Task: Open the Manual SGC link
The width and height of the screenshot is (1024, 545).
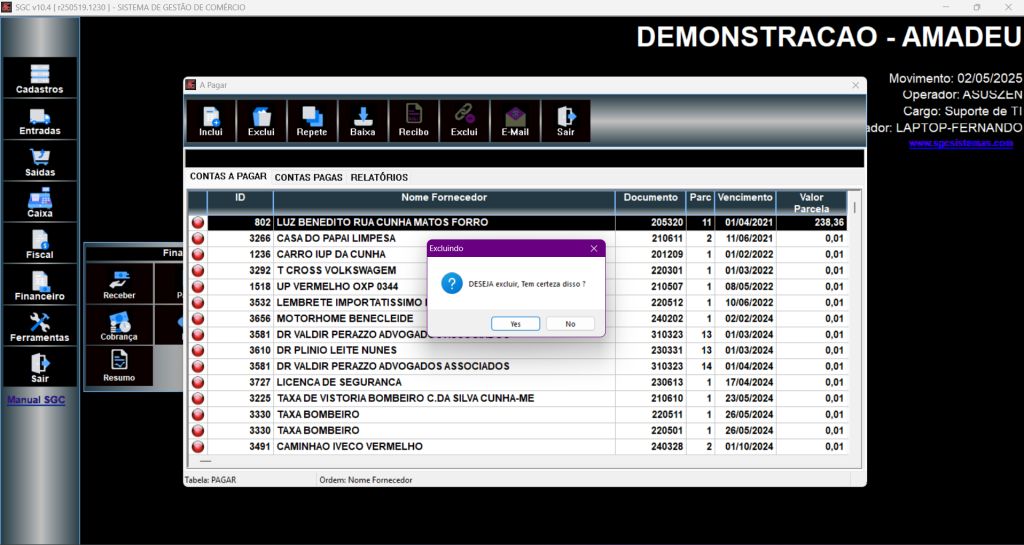Action: coord(36,400)
